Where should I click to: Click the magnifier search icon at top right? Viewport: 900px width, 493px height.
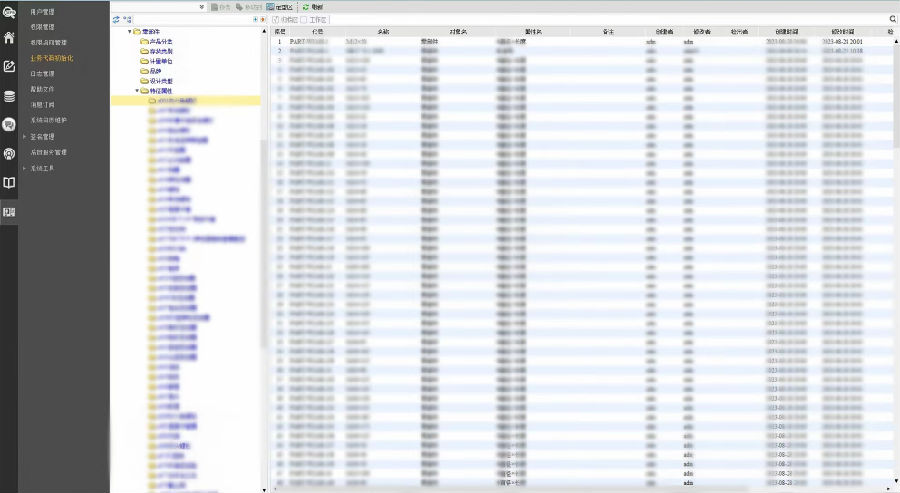point(893,20)
